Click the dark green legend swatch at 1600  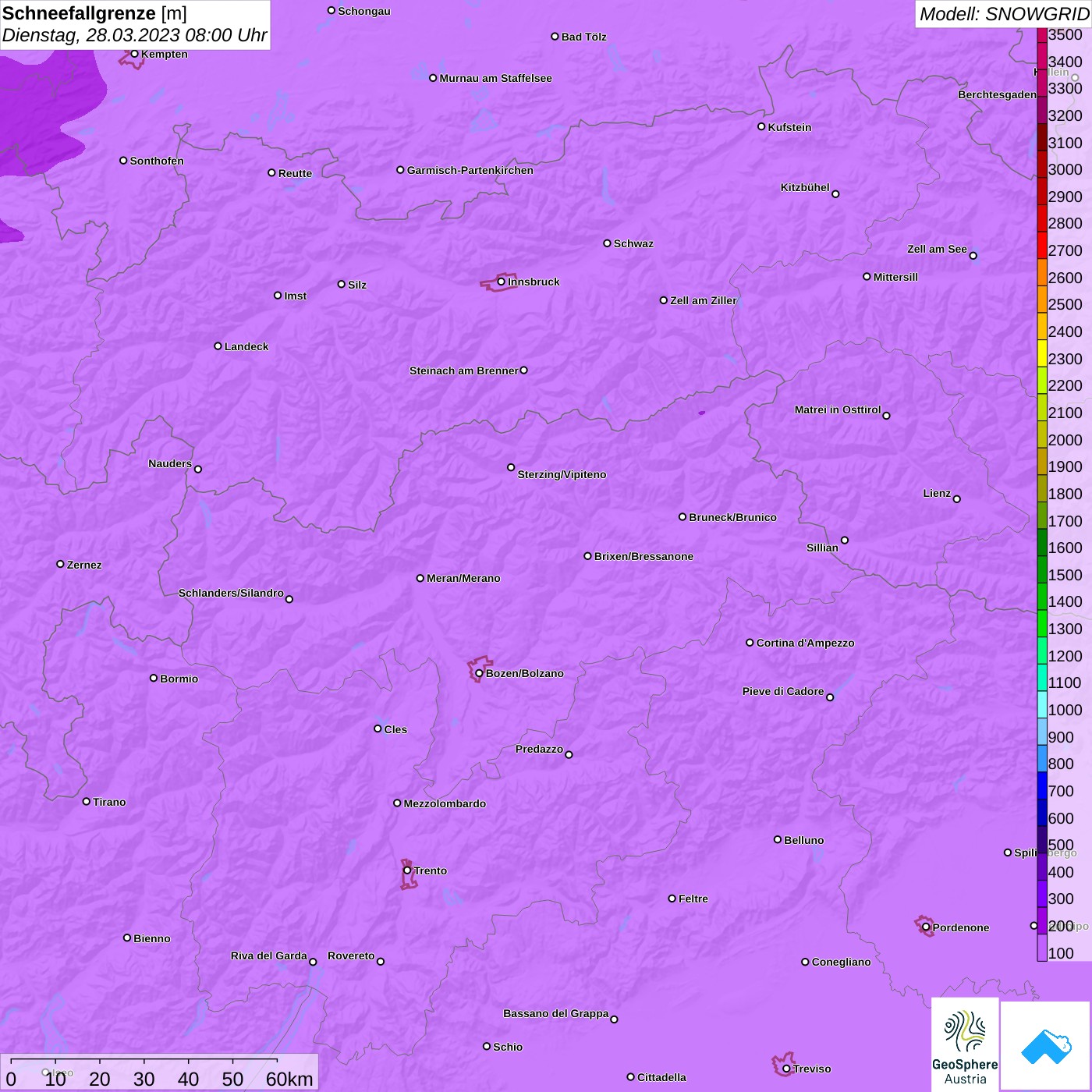[1042, 542]
